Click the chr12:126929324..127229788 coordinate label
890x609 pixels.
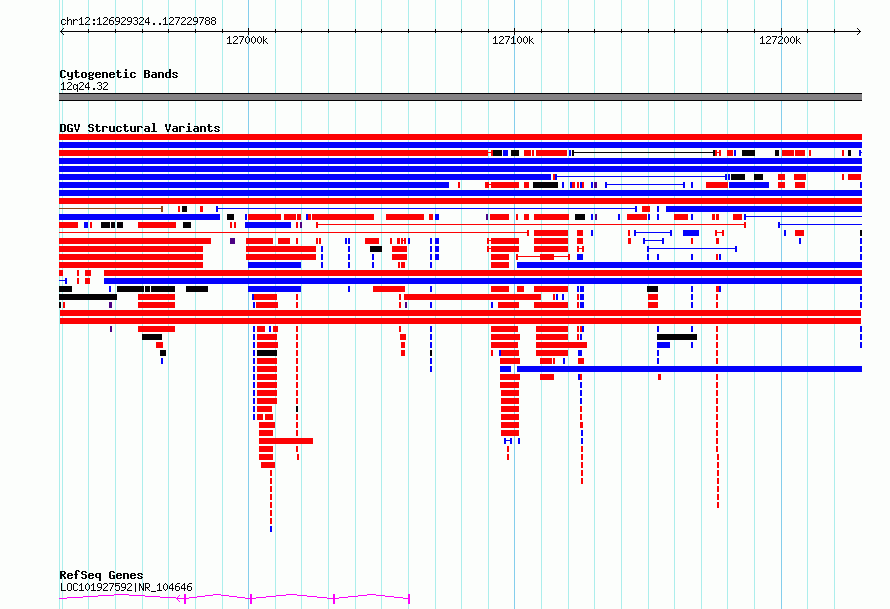click(138, 21)
